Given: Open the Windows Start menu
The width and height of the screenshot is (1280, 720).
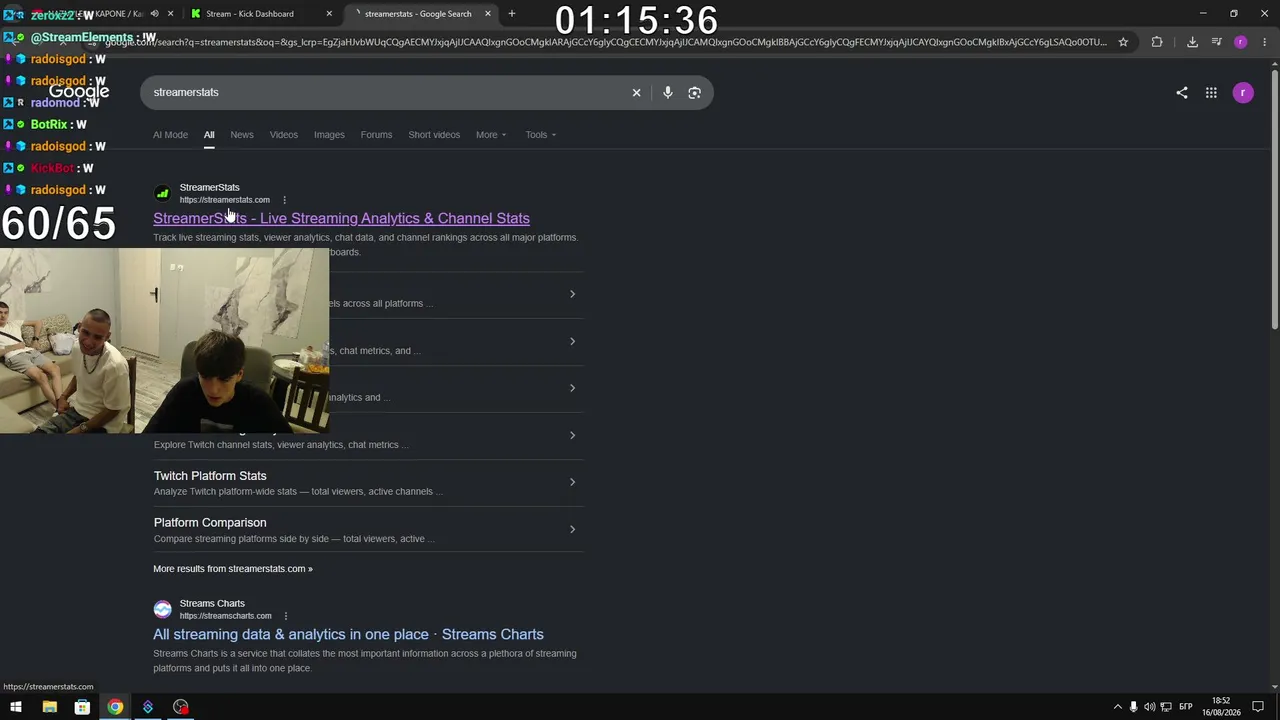Looking at the screenshot, I should tap(16, 707).
